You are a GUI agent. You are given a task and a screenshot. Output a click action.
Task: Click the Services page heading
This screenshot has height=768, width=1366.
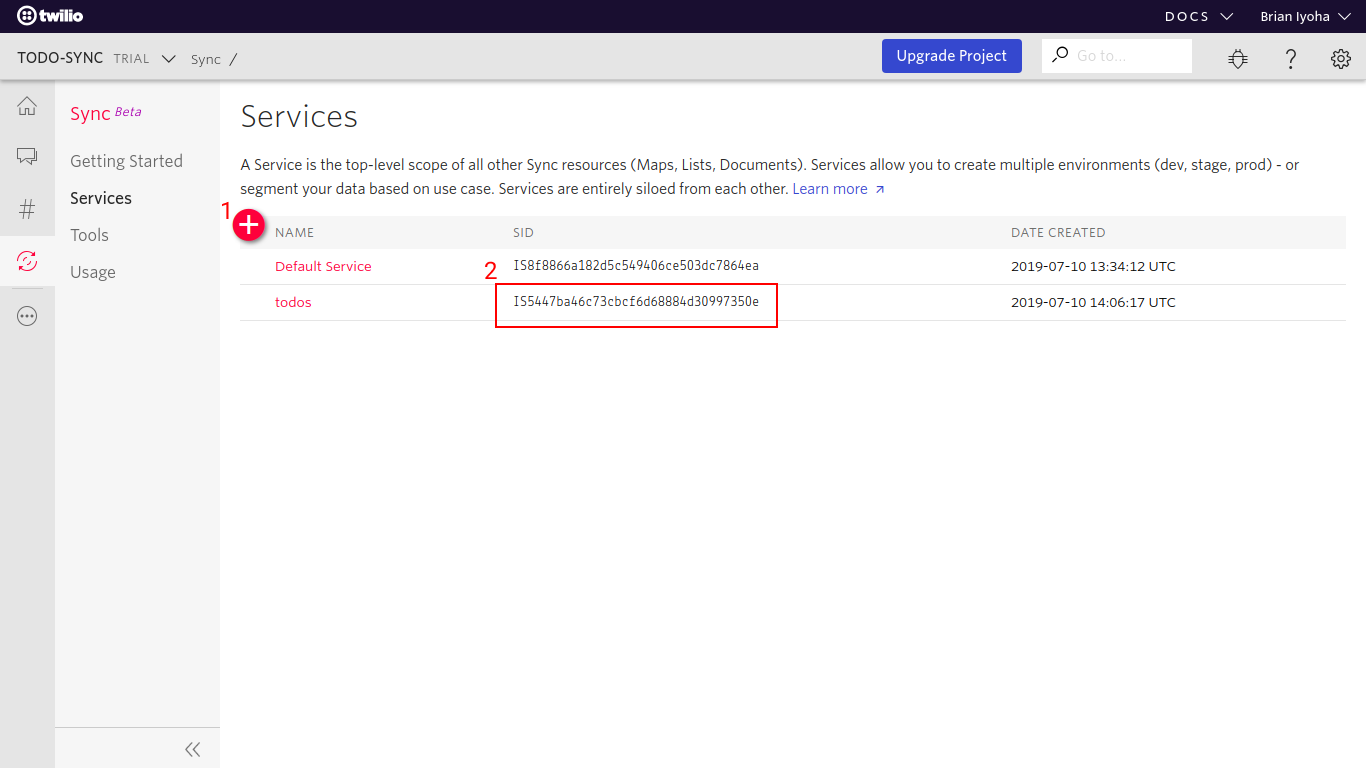[x=299, y=116]
